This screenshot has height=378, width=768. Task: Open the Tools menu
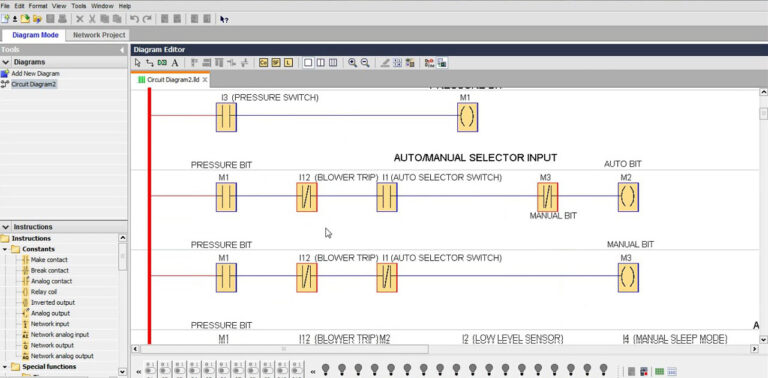[78, 6]
